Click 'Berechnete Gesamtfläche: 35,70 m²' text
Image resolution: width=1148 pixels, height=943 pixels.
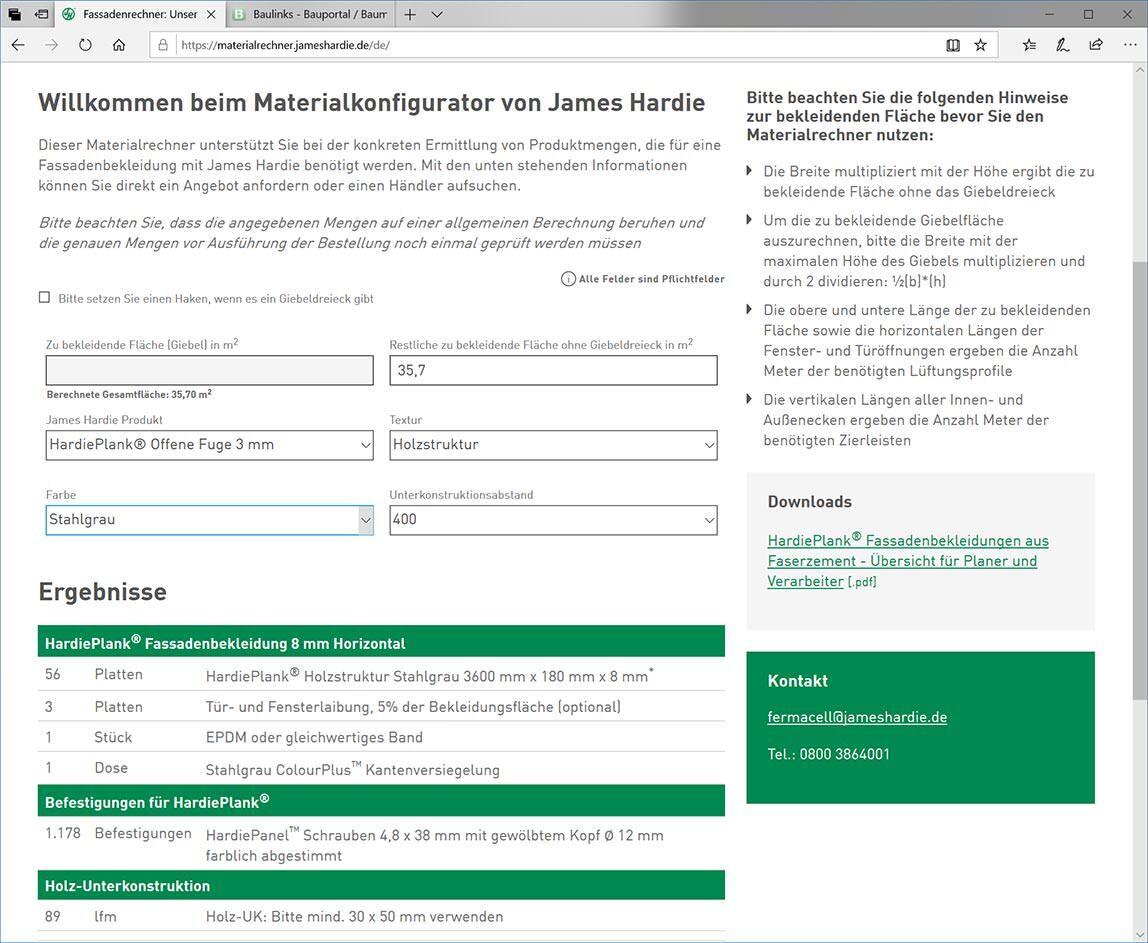(x=130, y=394)
